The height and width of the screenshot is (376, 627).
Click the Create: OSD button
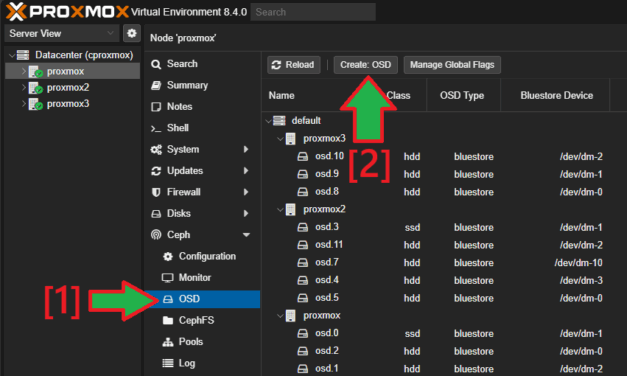365,65
